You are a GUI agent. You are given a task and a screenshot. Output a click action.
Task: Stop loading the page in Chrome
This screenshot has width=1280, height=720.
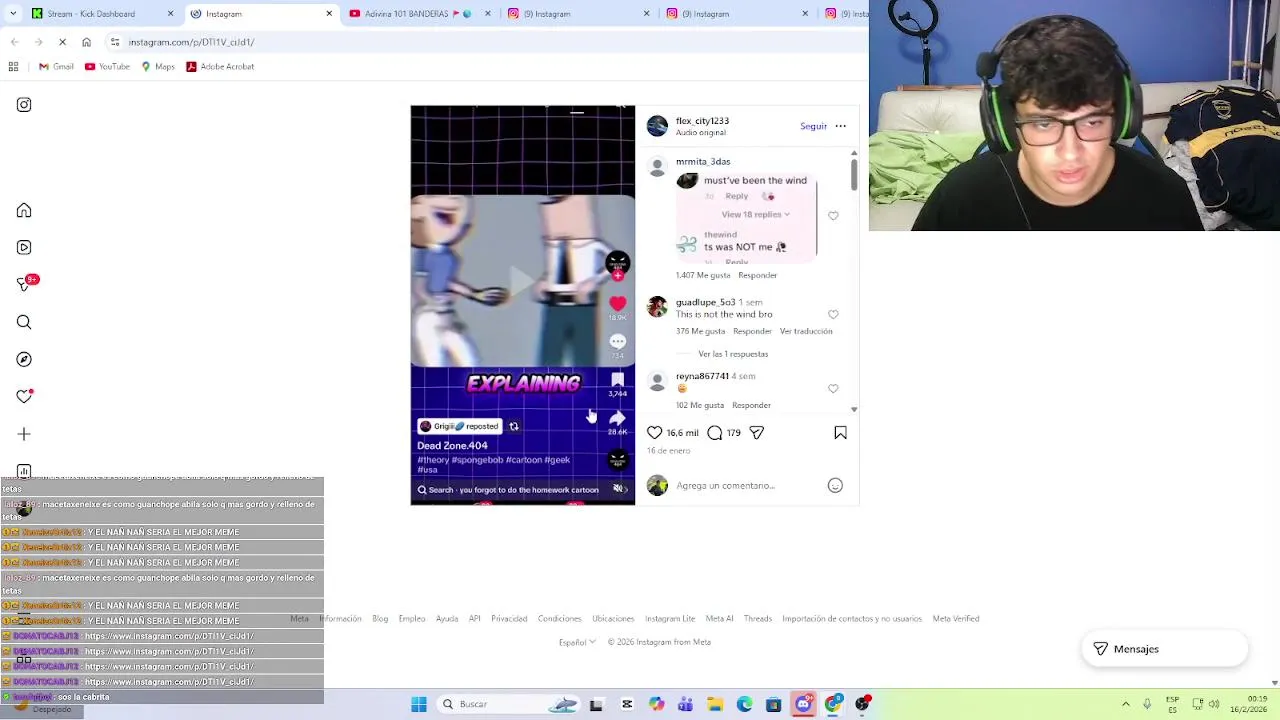coord(62,42)
